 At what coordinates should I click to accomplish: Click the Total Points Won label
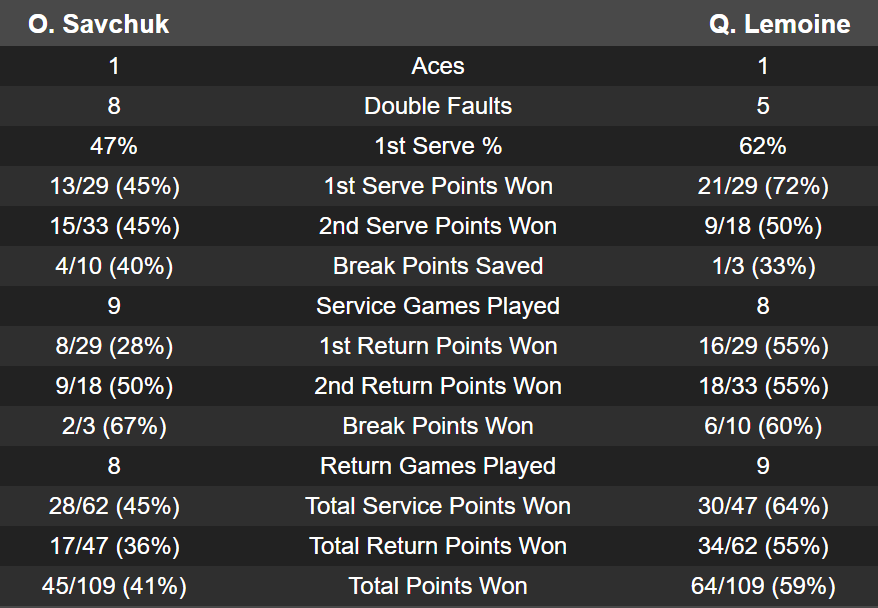tap(438, 586)
